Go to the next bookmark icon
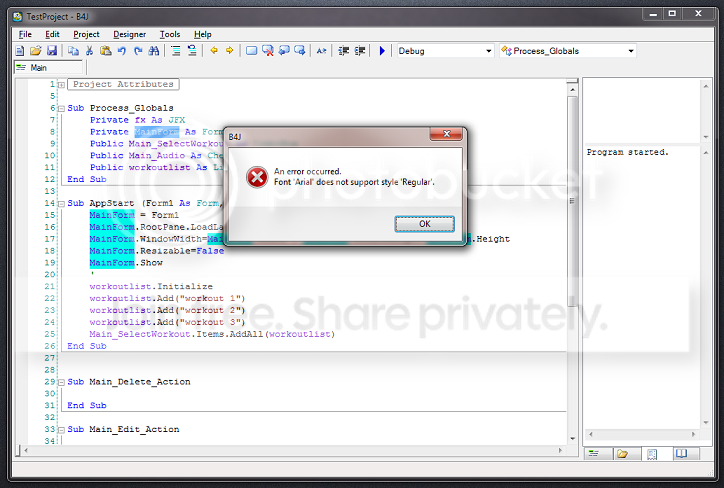This screenshot has height=488, width=724. coord(300,51)
